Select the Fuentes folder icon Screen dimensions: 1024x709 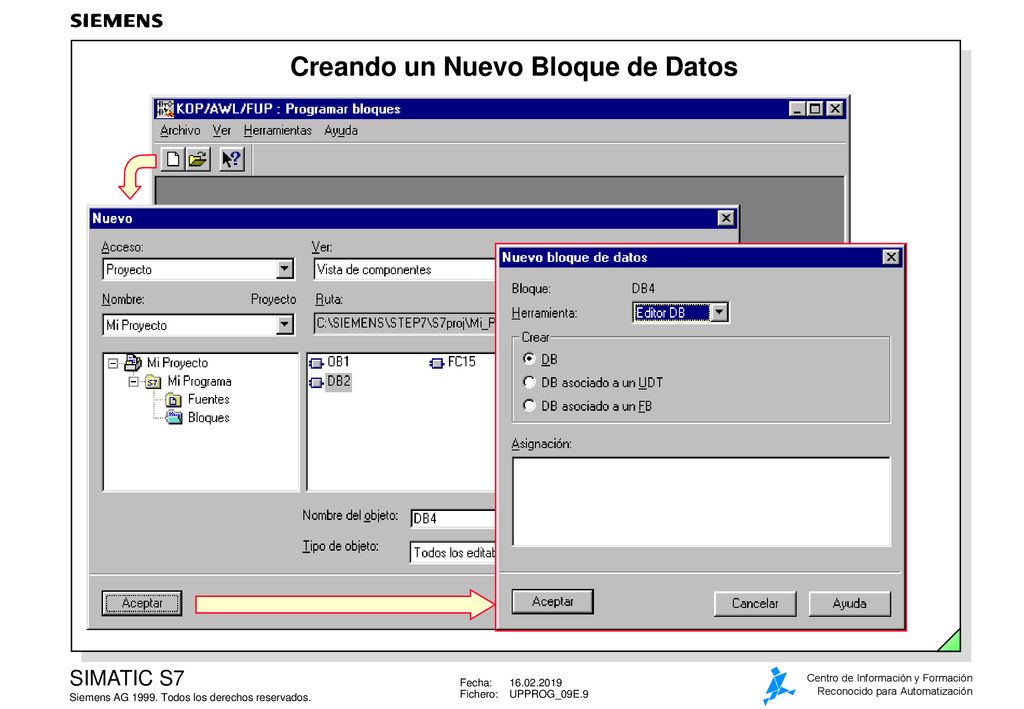pos(174,400)
